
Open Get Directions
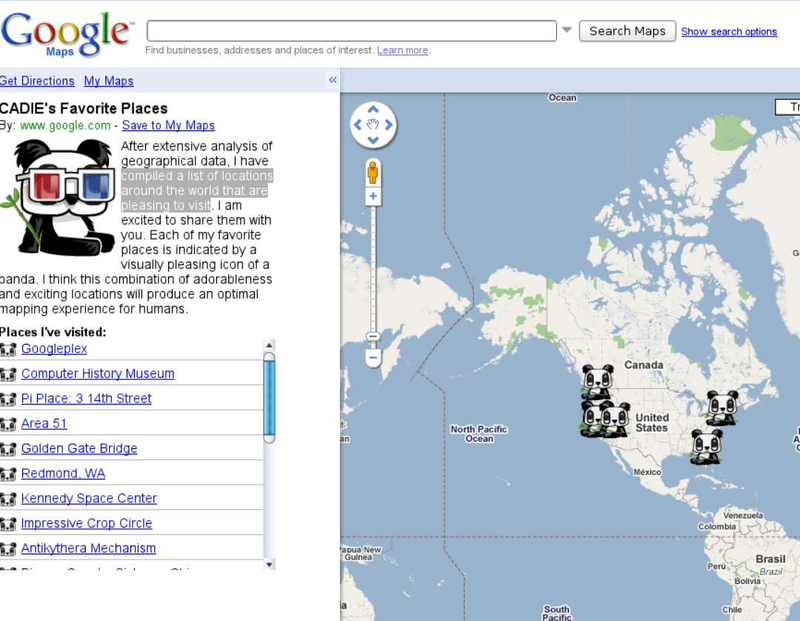click(x=37, y=81)
